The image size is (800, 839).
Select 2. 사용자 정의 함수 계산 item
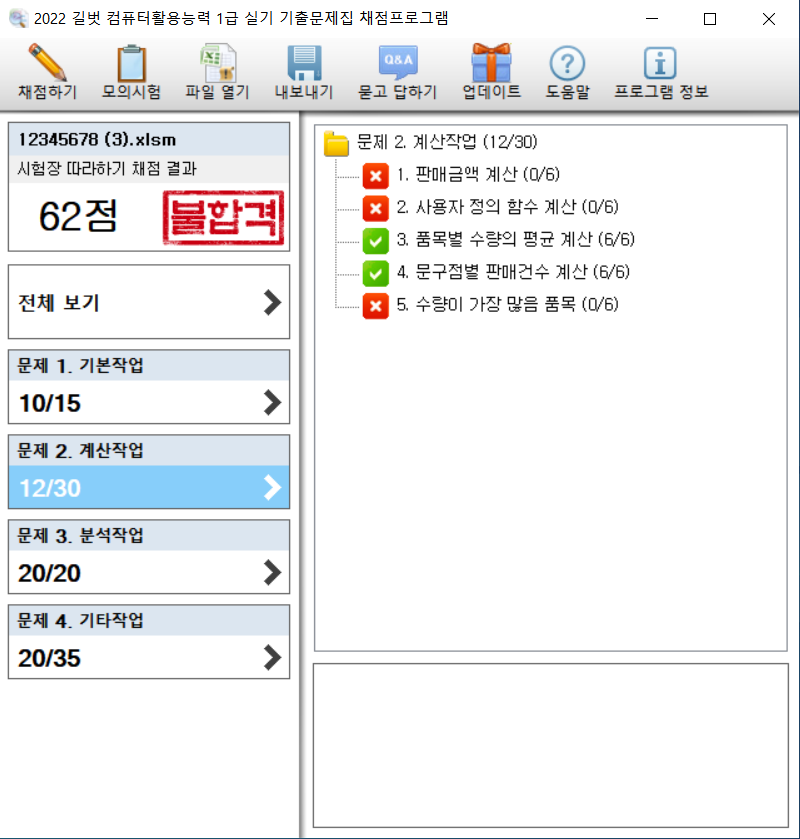[507, 208]
